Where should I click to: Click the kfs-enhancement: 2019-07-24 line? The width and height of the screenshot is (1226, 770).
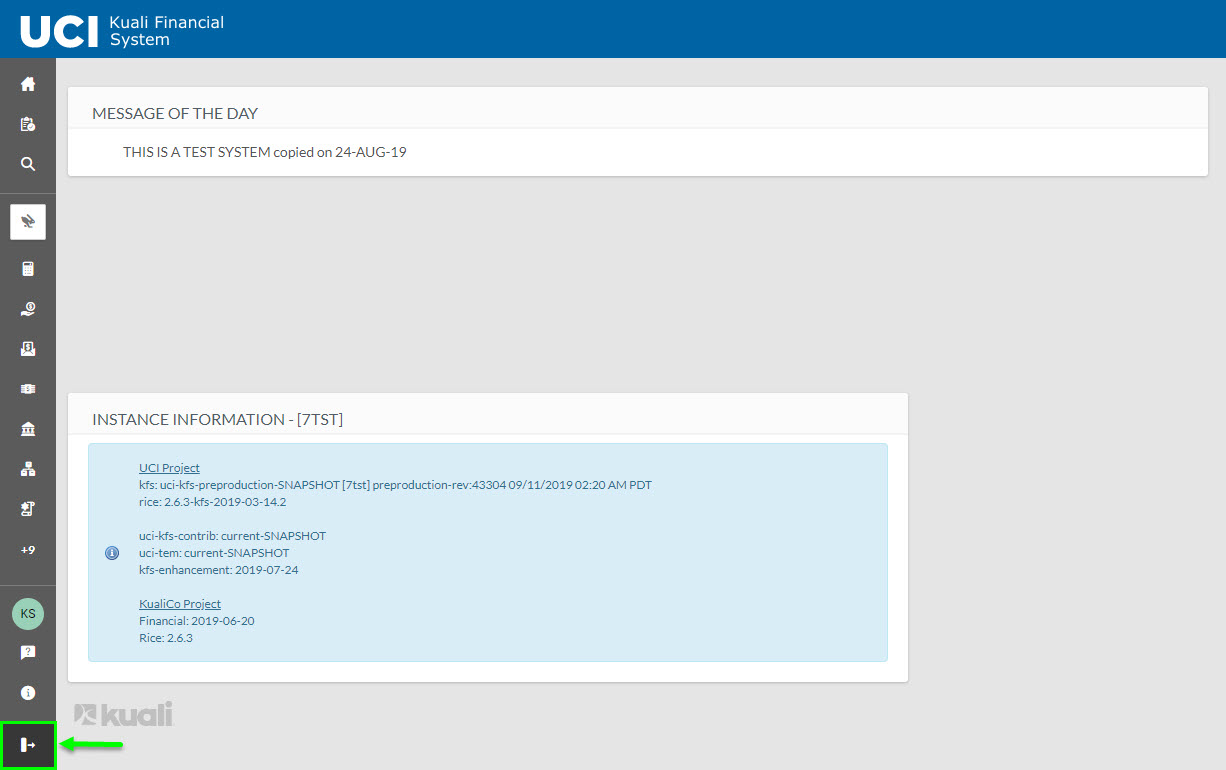(219, 570)
